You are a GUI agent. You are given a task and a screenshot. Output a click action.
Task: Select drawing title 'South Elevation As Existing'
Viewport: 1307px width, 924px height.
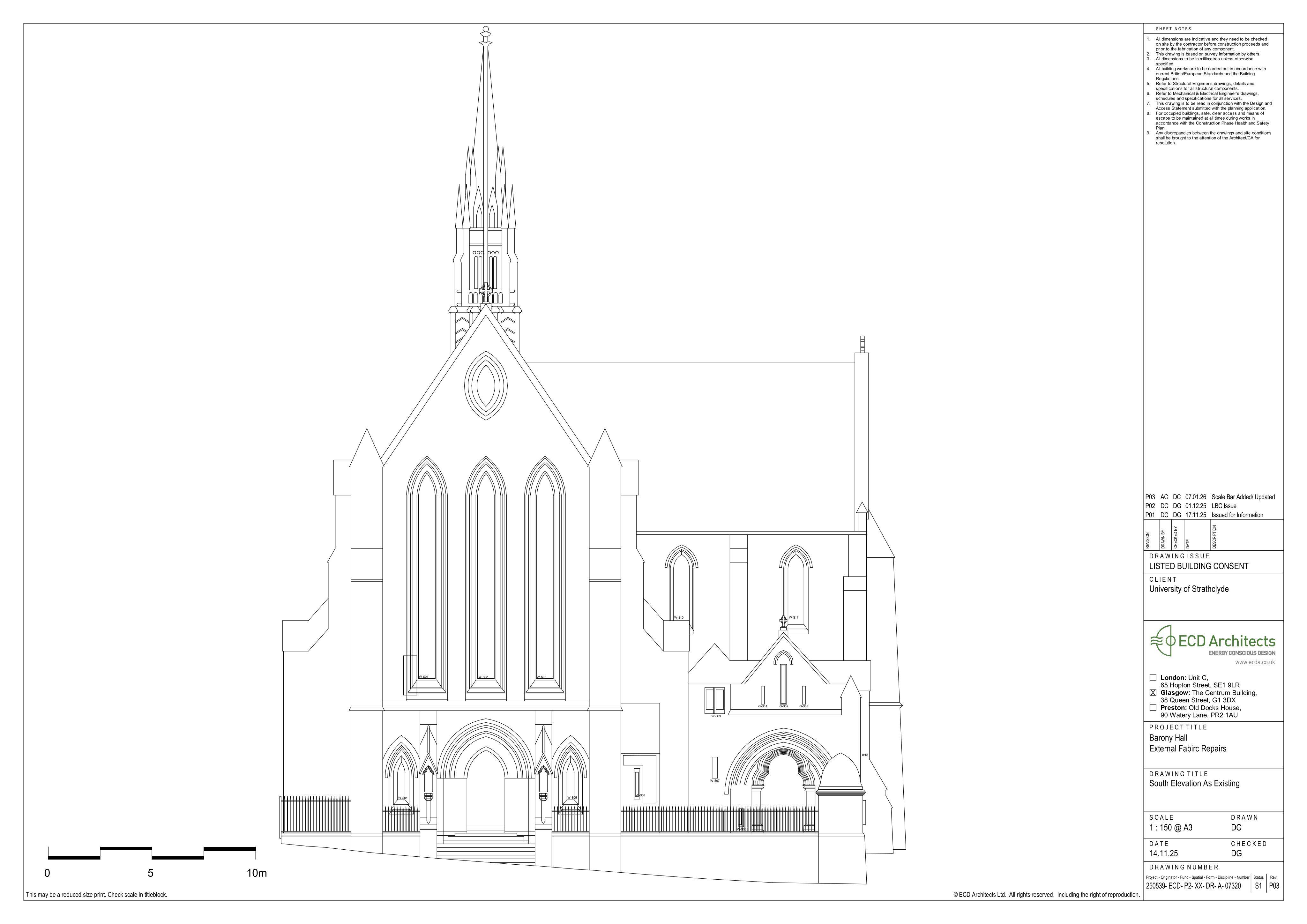[1194, 783]
